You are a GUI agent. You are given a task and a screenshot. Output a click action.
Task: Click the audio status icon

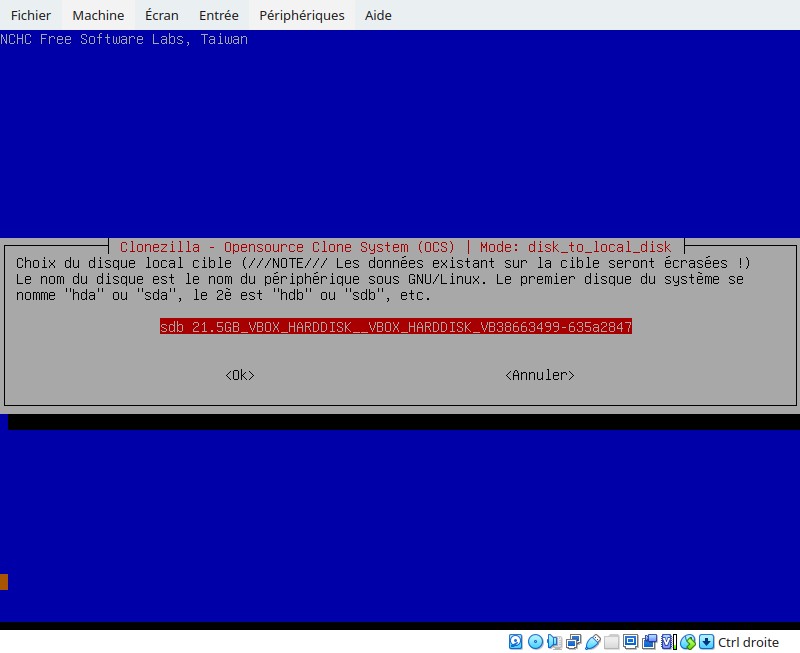point(554,642)
